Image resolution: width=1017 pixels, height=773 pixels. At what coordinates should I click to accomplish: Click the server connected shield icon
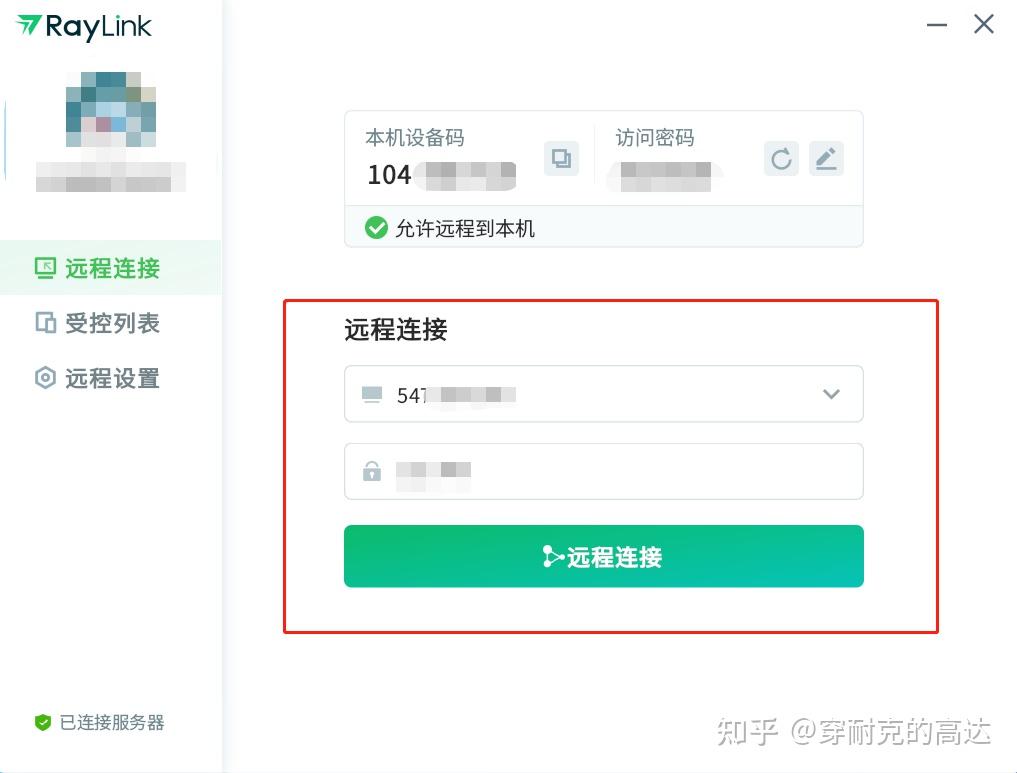click(x=42, y=722)
